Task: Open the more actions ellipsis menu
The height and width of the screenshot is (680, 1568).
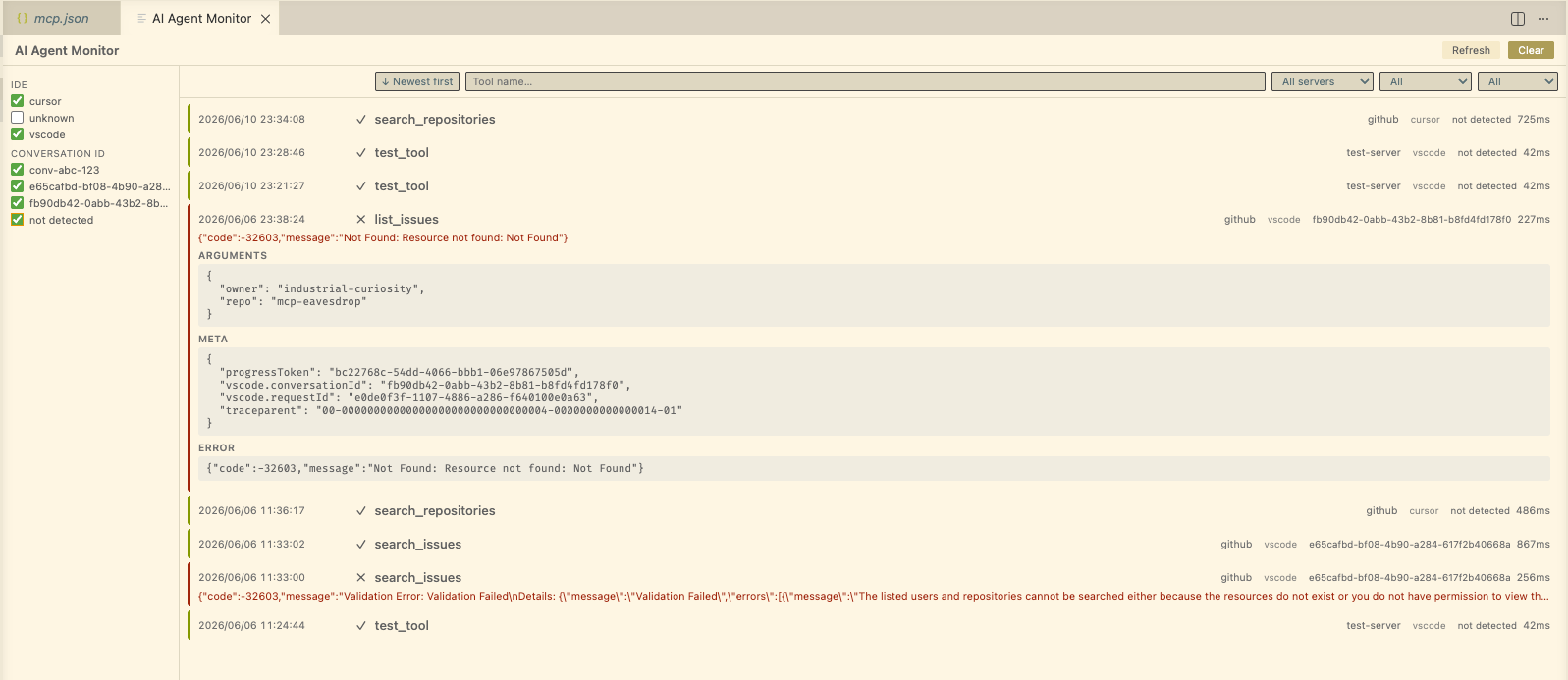Action: click(1543, 19)
